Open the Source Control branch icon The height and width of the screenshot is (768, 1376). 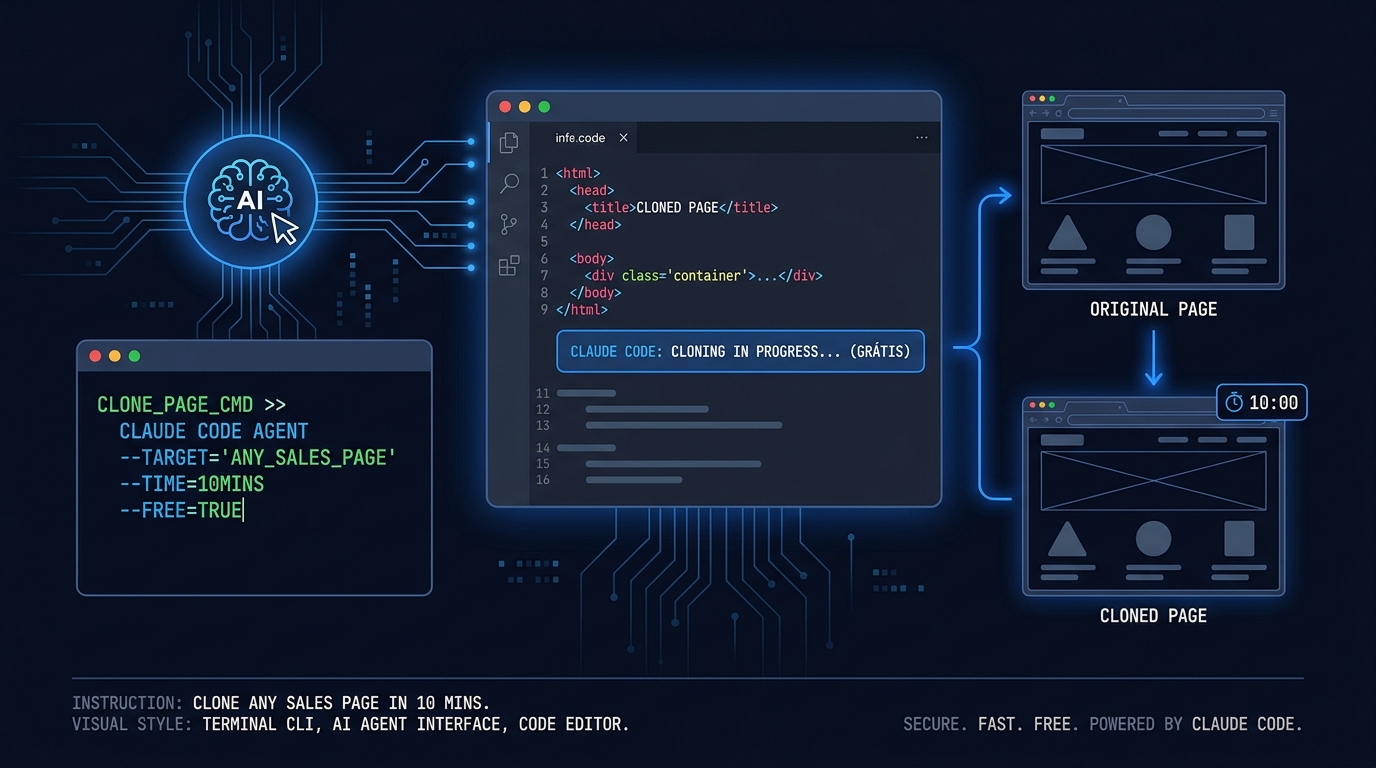pos(509,224)
